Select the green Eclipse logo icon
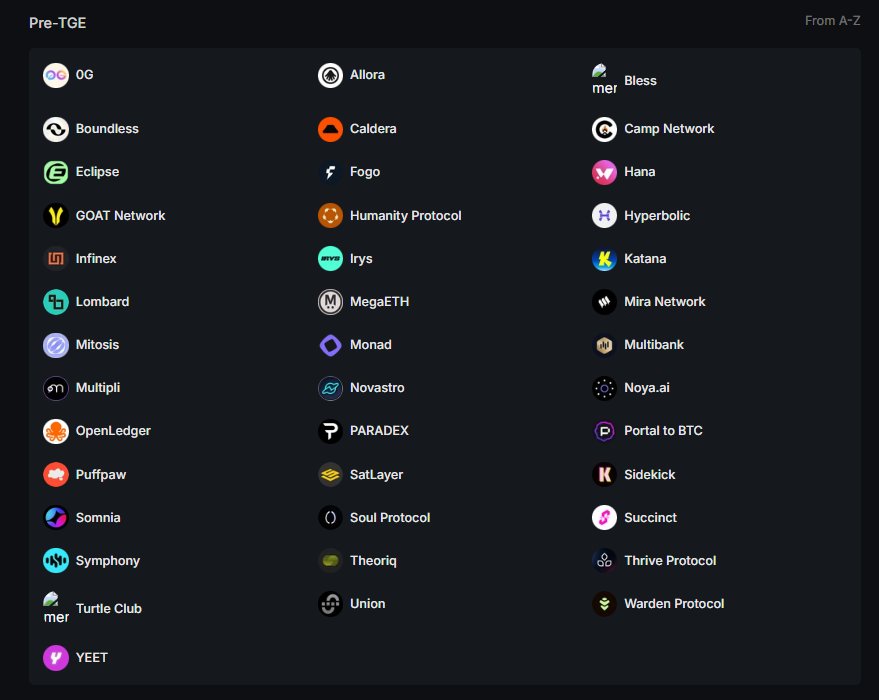This screenshot has width=879, height=700. click(55, 172)
